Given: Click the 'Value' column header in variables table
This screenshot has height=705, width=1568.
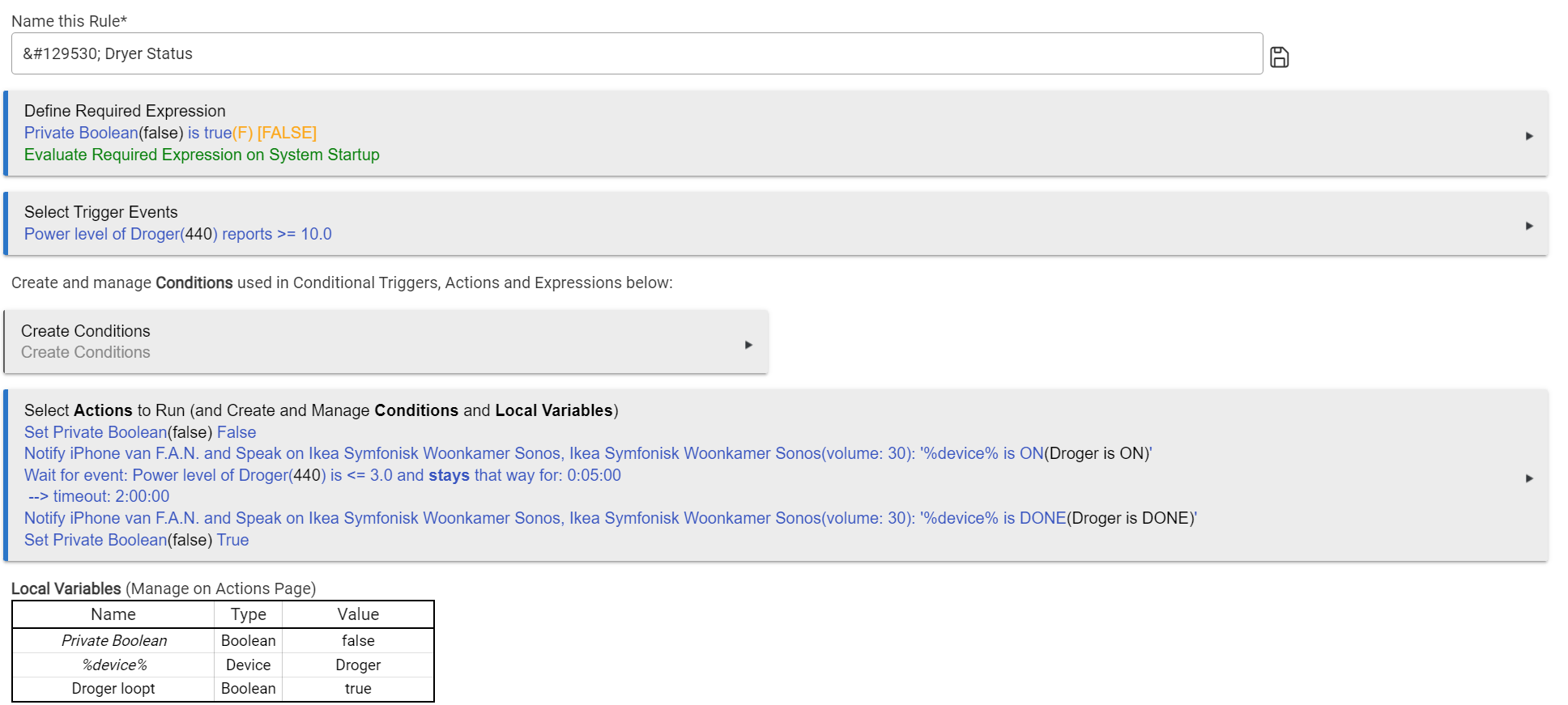Looking at the screenshot, I should [358, 614].
